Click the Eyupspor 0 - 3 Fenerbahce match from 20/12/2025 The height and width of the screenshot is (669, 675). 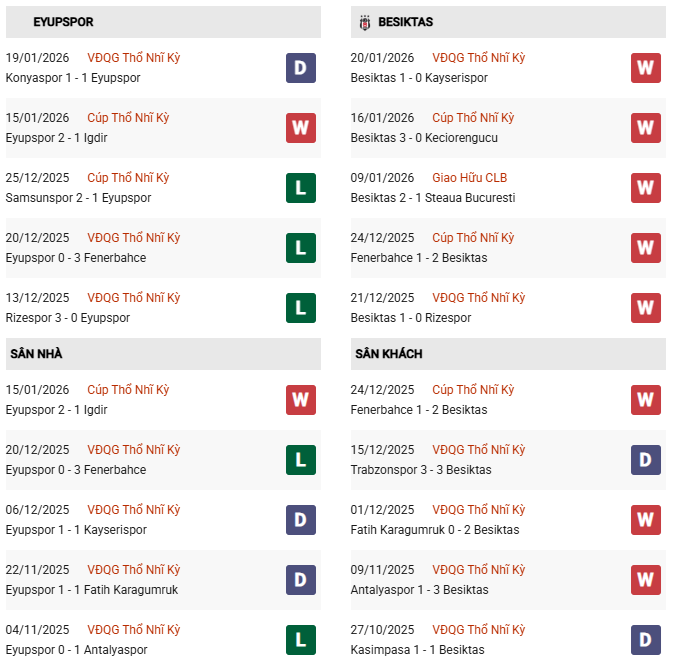tap(76, 258)
